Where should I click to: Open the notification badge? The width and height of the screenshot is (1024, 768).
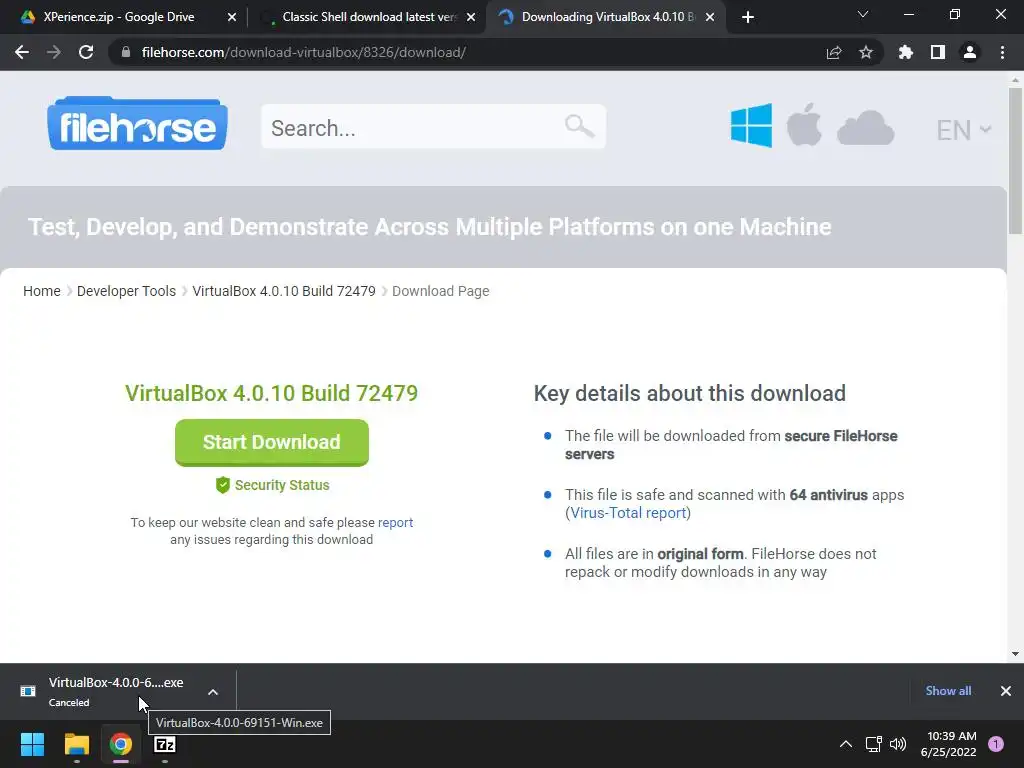pyautogui.click(x=996, y=744)
